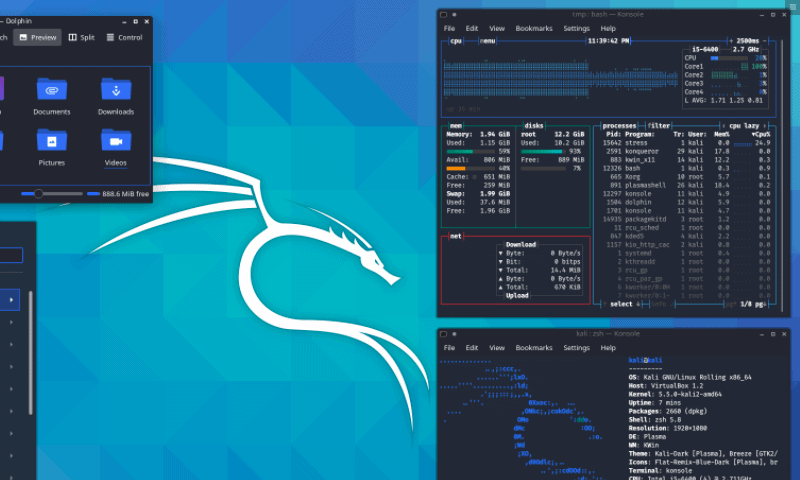
Task: Open View menu in zsh Konsole window
Action: point(497,348)
